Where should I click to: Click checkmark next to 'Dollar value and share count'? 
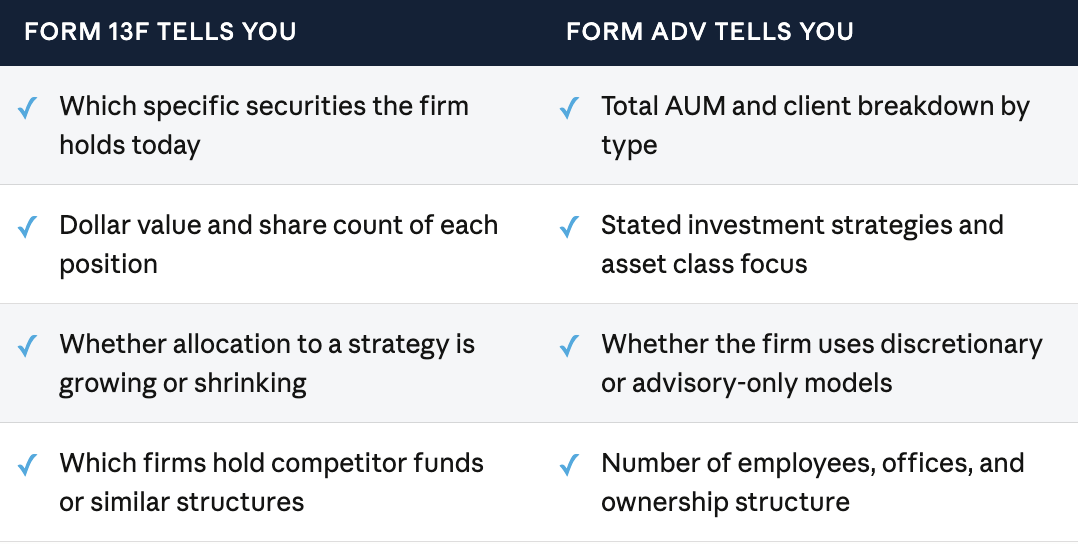pos(27,226)
